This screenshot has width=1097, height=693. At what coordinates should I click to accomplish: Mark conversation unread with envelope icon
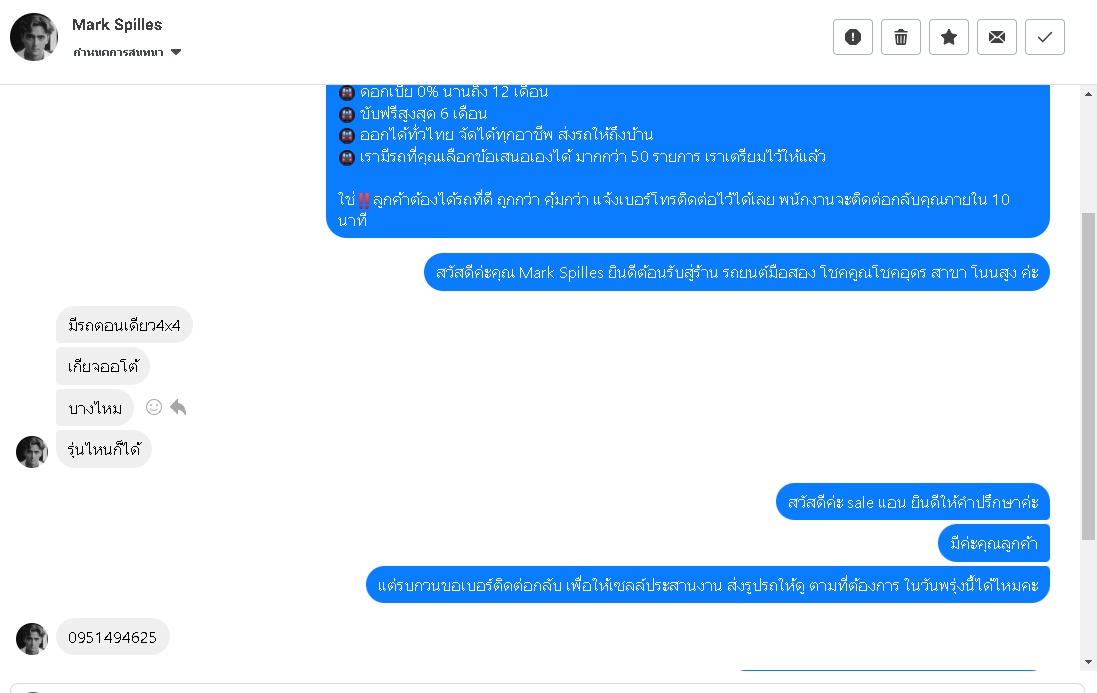996,37
